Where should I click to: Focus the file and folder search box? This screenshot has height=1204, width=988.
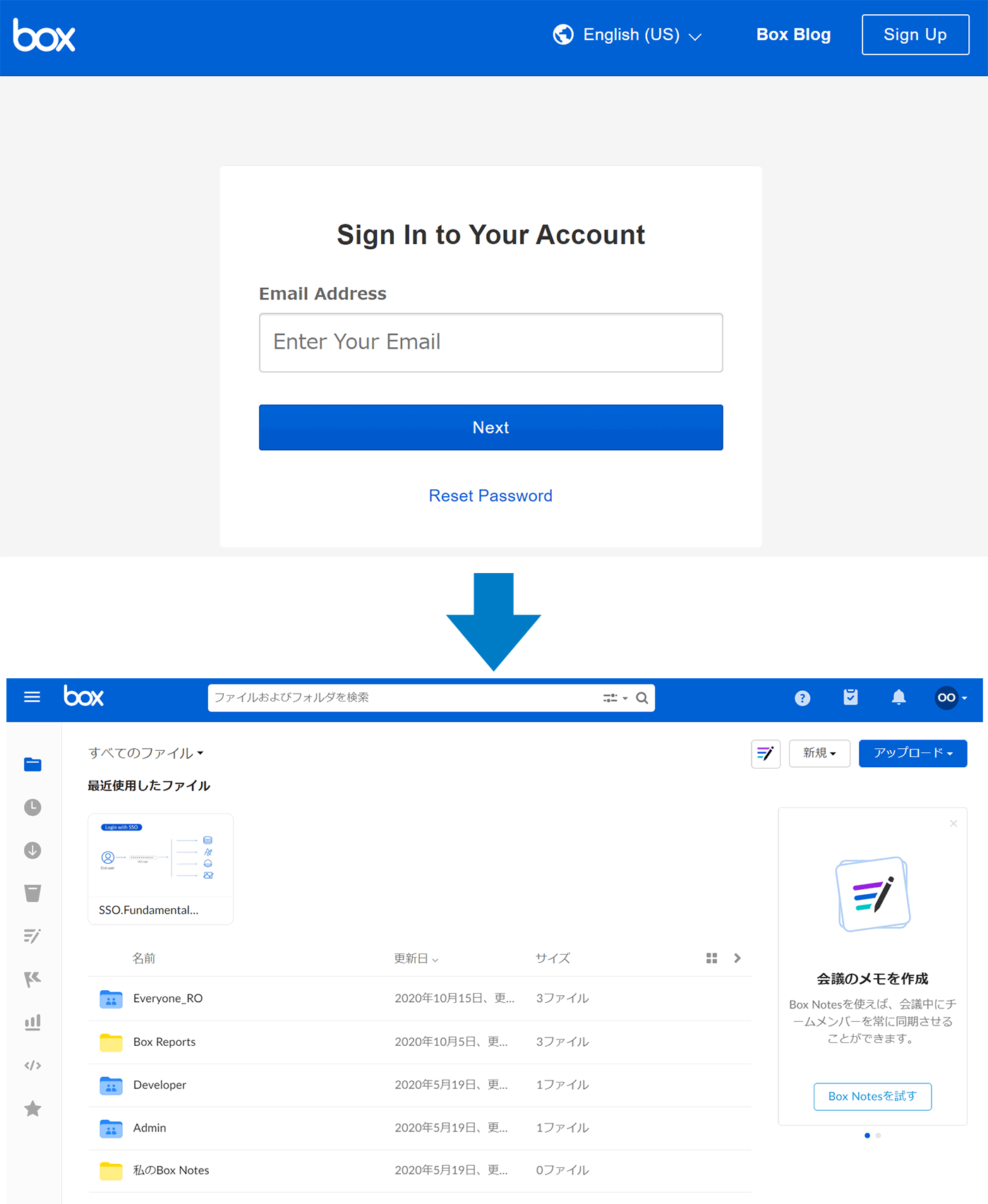(x=431, y=698)
